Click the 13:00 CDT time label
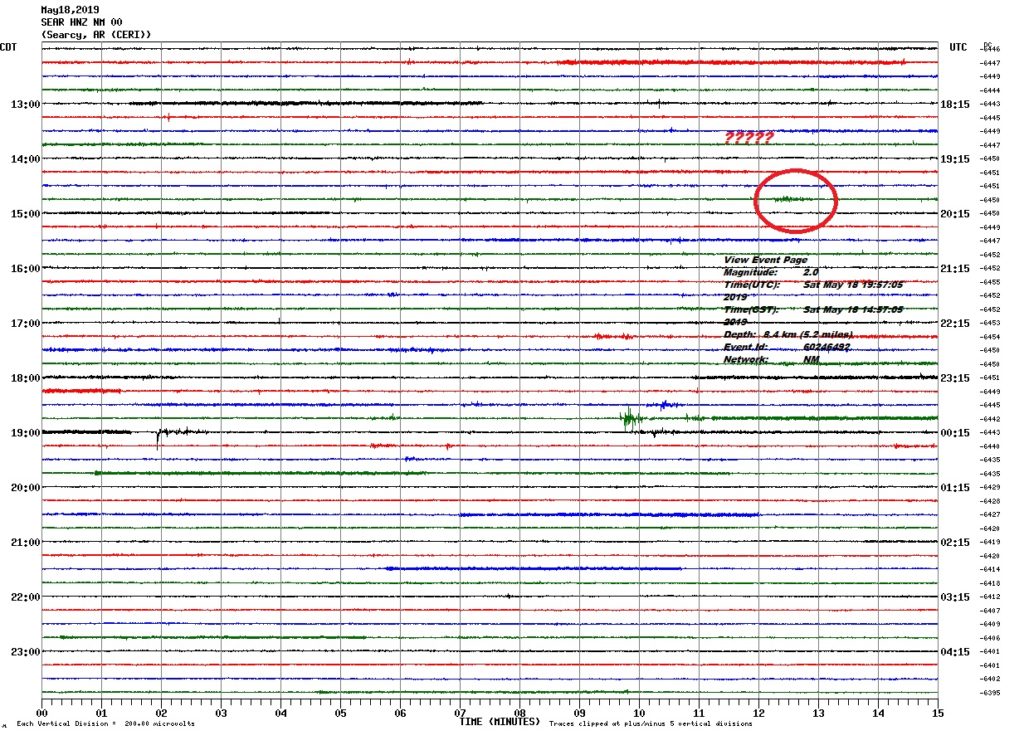The height and width of the screenshot is (755, 1024). tap(24, 104)
